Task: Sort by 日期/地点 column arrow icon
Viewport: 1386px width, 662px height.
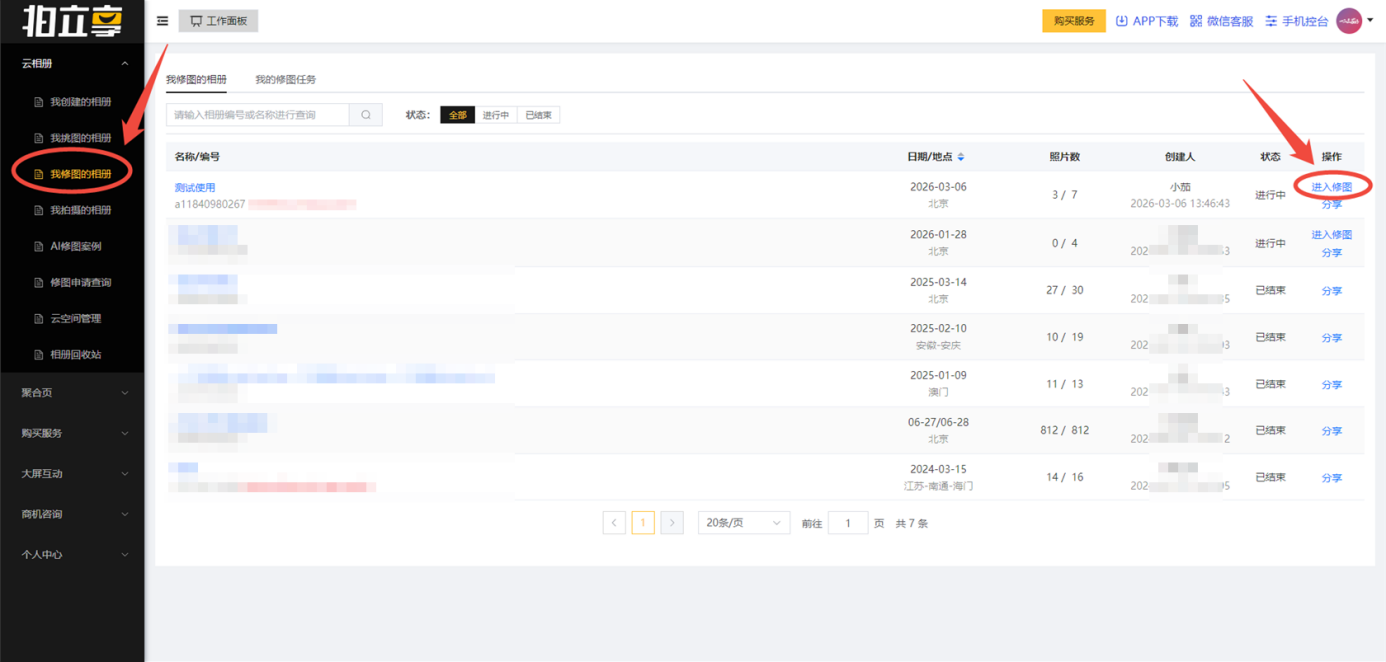Action: 961,157
